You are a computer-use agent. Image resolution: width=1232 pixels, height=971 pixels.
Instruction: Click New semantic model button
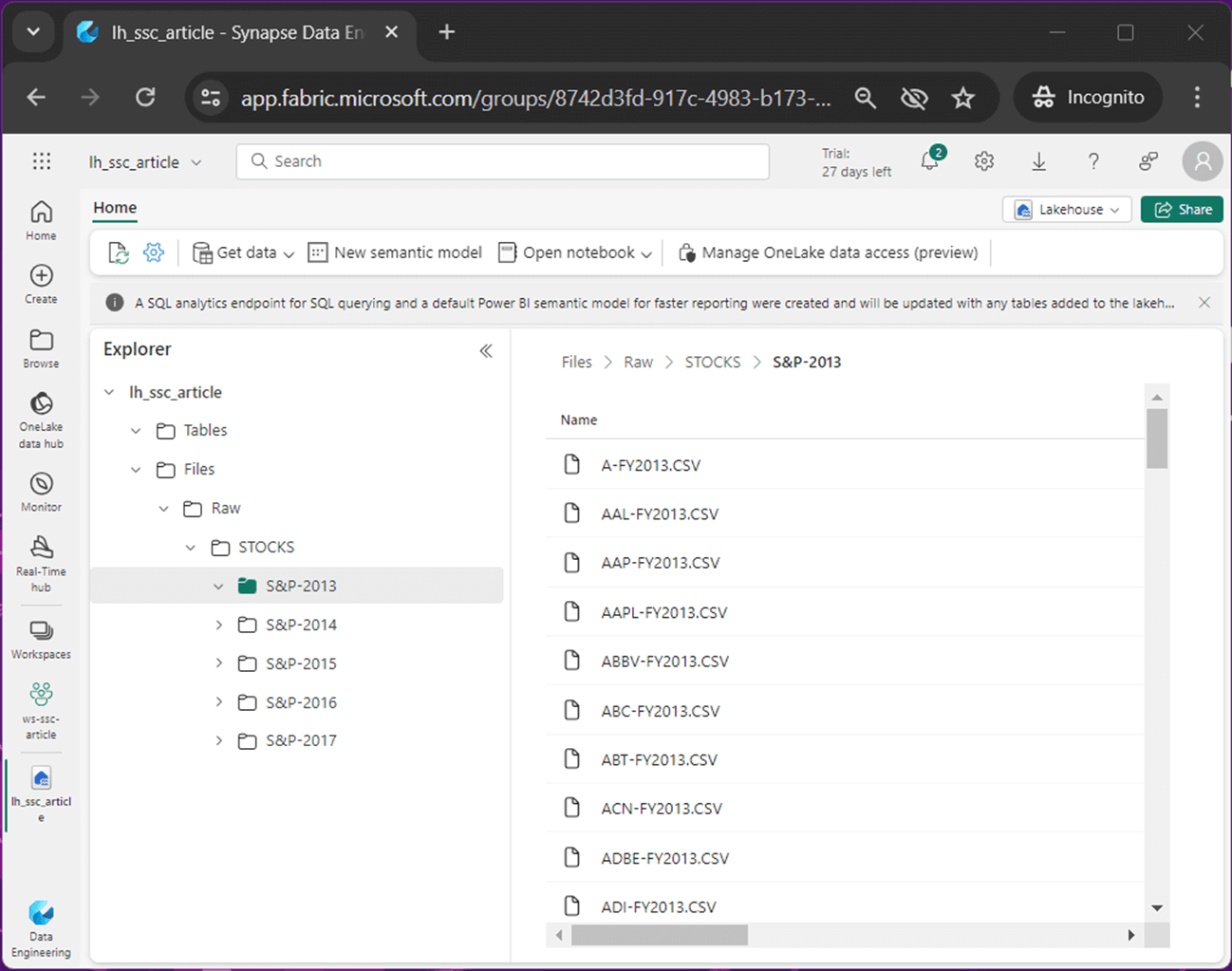pos(396,252)
